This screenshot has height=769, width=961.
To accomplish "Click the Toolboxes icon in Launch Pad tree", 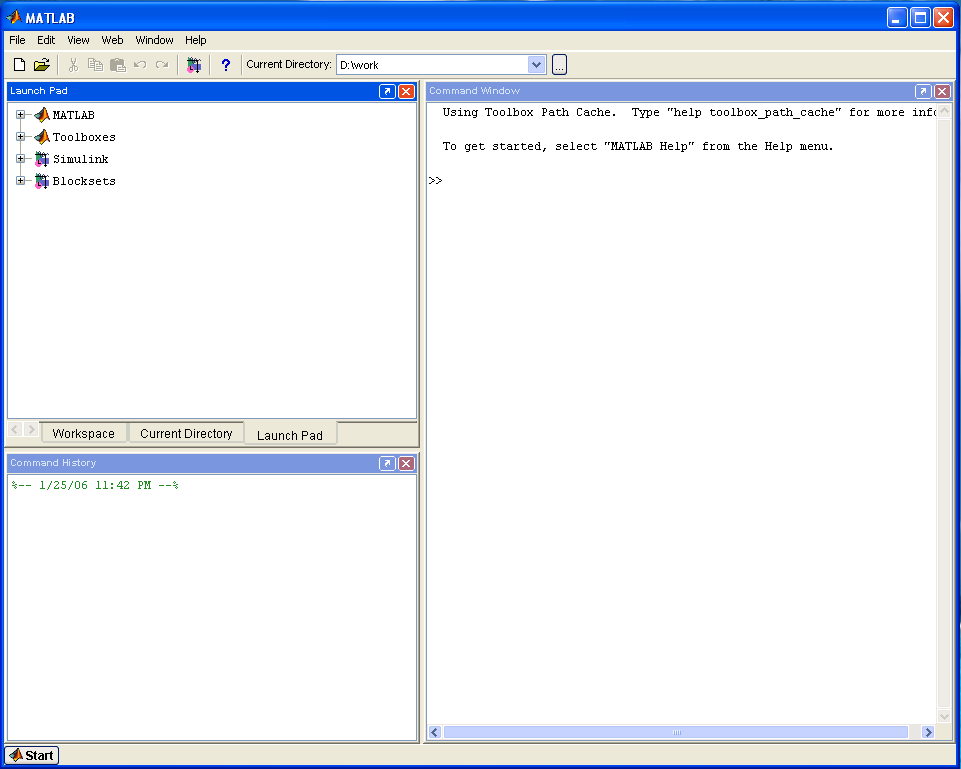I will [42, 137].
